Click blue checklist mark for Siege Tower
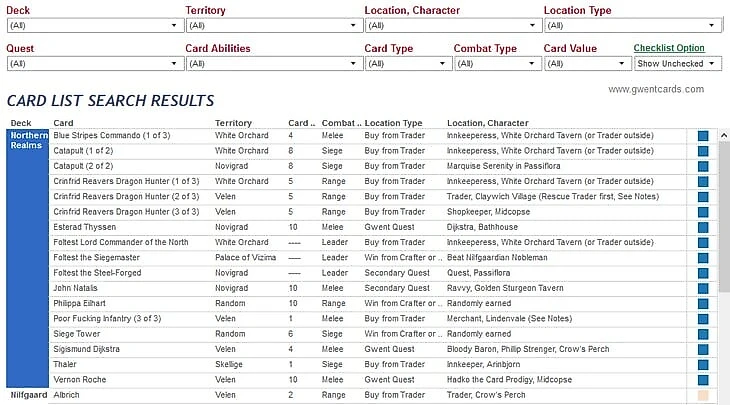 (703, 334)
